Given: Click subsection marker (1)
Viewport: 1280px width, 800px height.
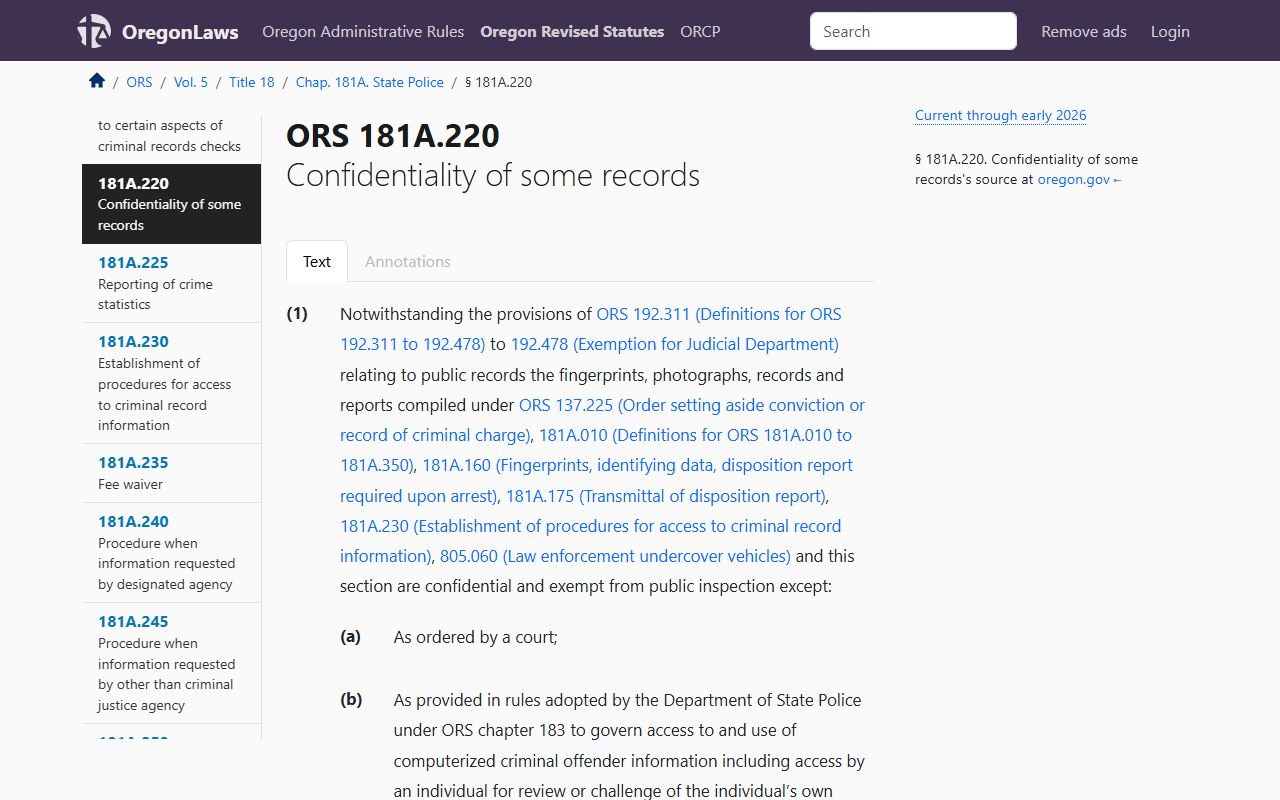Looking at the screenshot, I should coord(297,313).
